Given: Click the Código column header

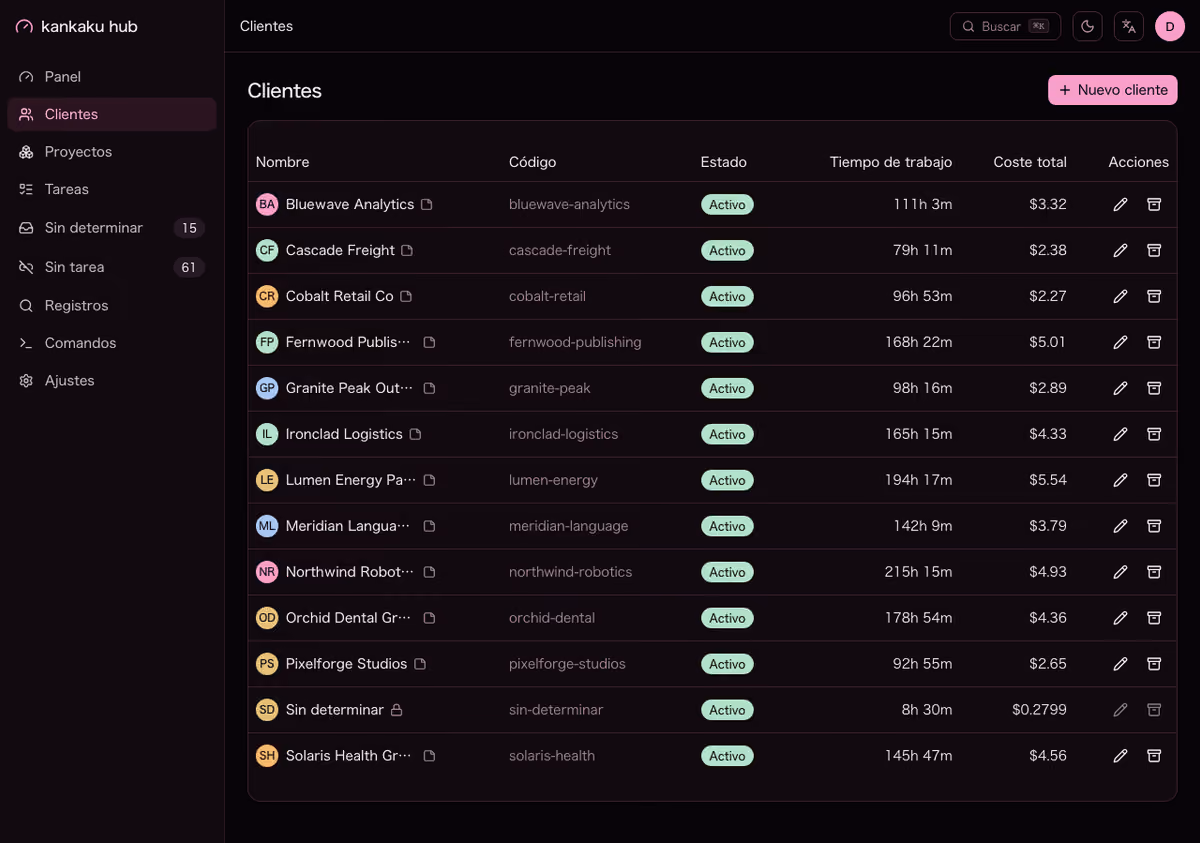Looking at the screenshot, I should 533,162.
